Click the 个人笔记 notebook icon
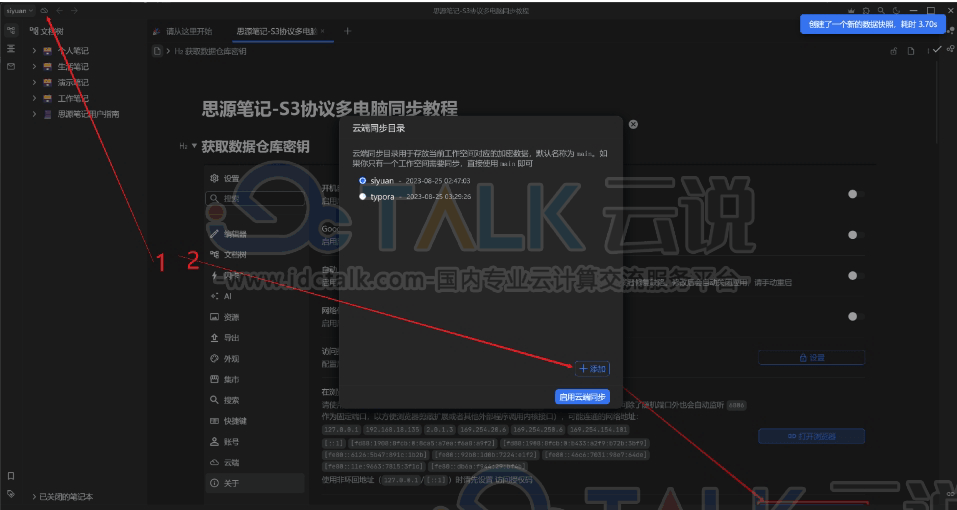 48,51
